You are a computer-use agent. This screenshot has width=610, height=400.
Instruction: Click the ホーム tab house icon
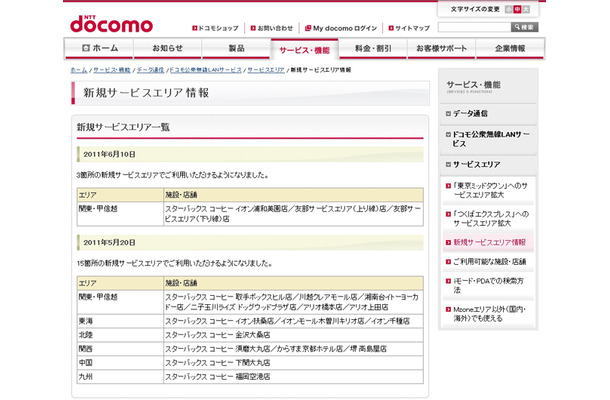pos(86,48)
